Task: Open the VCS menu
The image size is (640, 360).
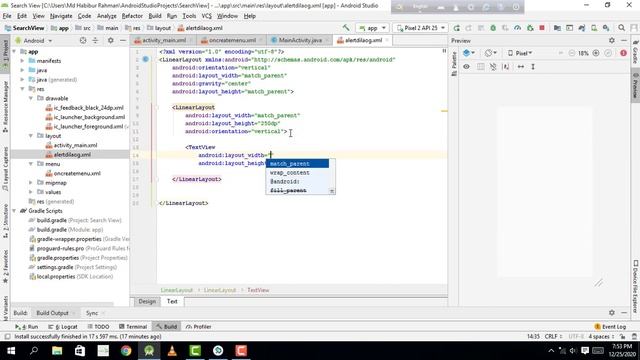Action: coord(207,16)
